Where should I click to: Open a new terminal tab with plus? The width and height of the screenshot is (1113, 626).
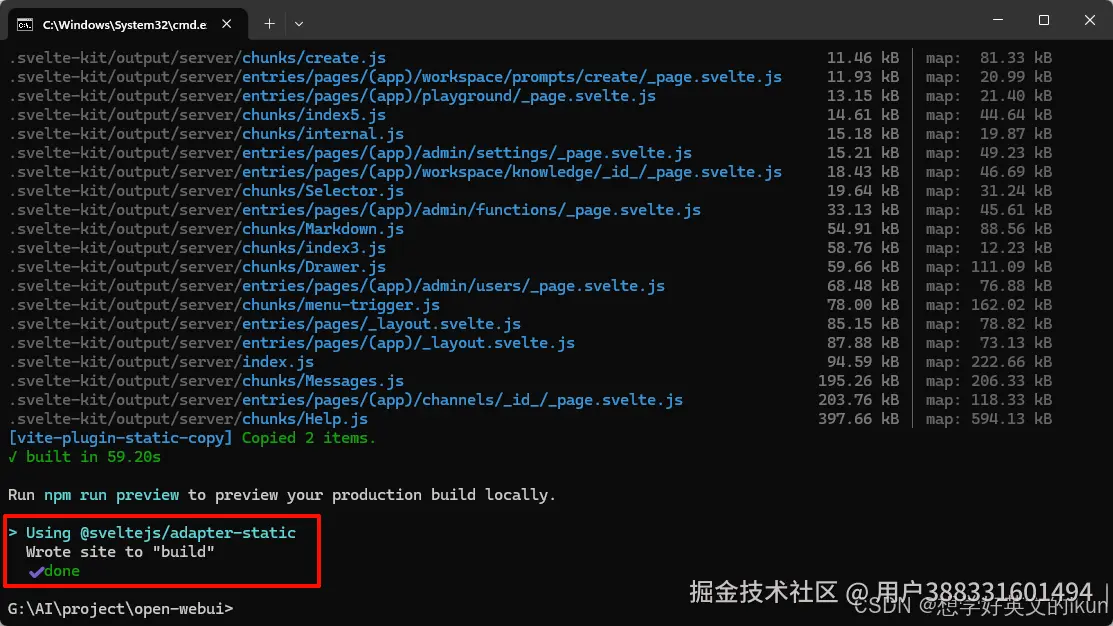(269, 24)
